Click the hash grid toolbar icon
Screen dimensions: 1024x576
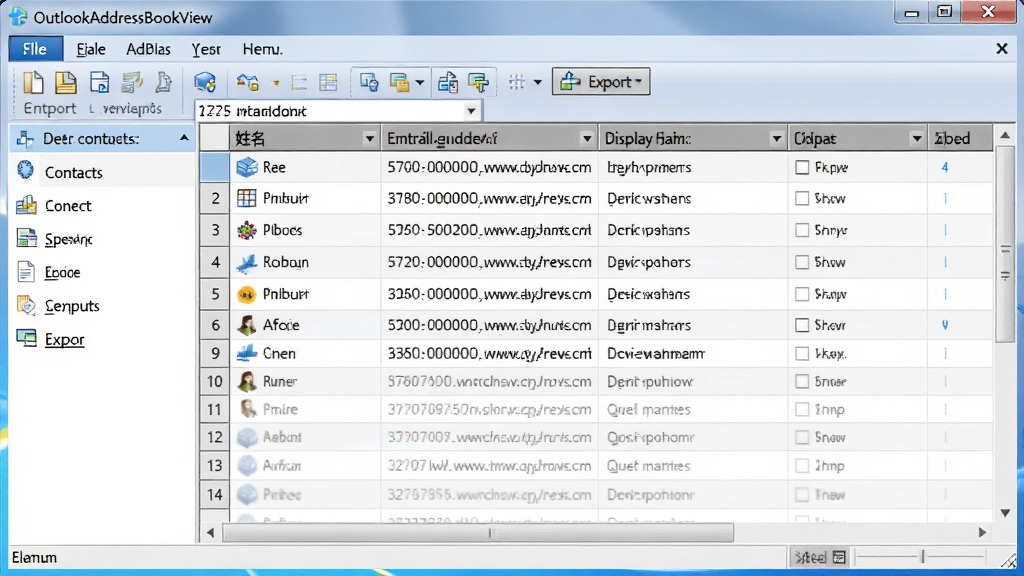tap(517, 82)
